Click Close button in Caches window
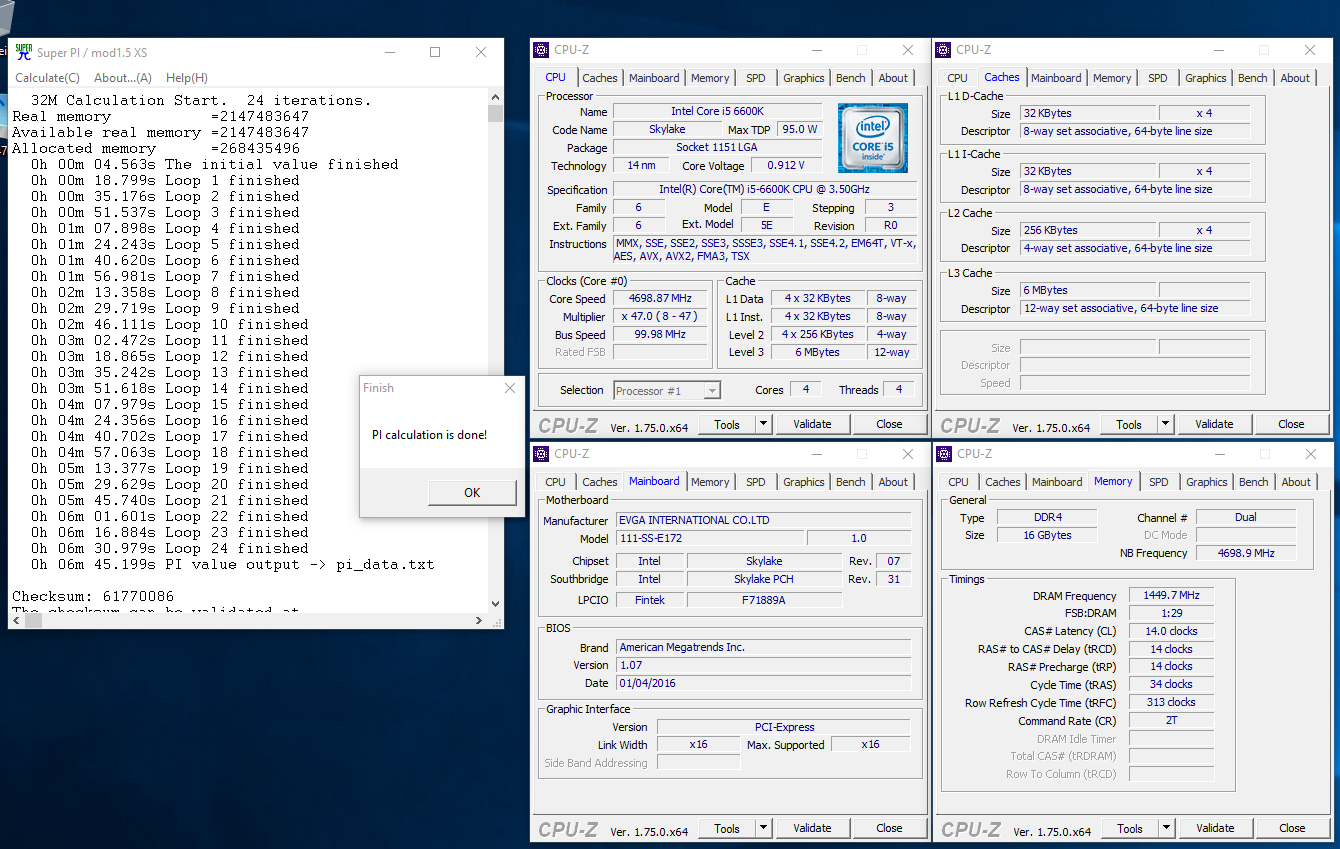Viewport: 1340px width, 849px height. pos(1291,424)
